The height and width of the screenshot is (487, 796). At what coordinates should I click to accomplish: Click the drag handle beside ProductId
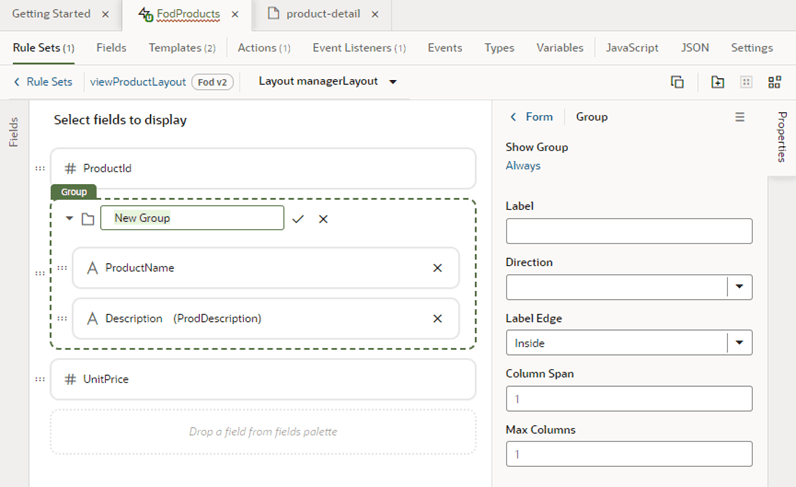[x=40, y=168]
